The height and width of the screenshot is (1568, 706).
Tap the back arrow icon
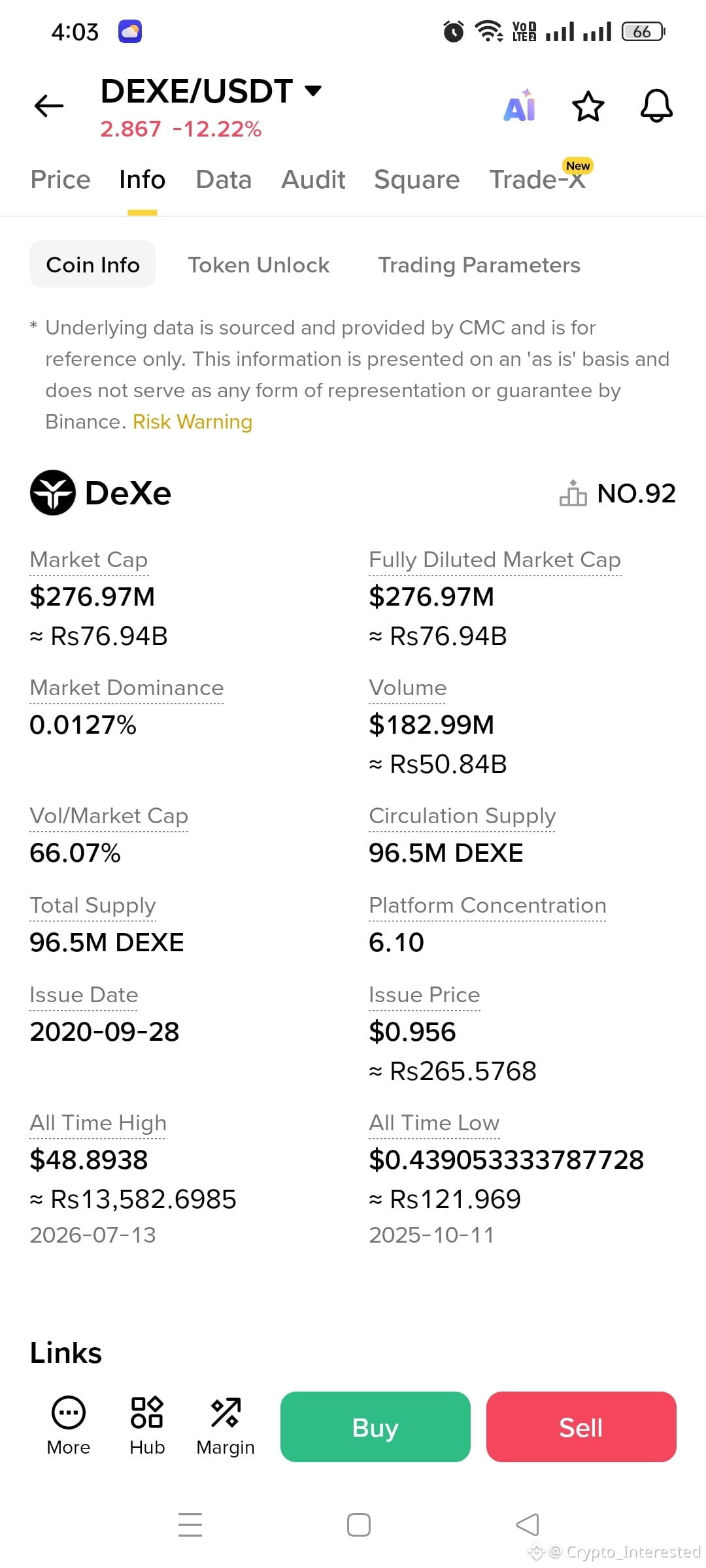(x=49, y=106)
